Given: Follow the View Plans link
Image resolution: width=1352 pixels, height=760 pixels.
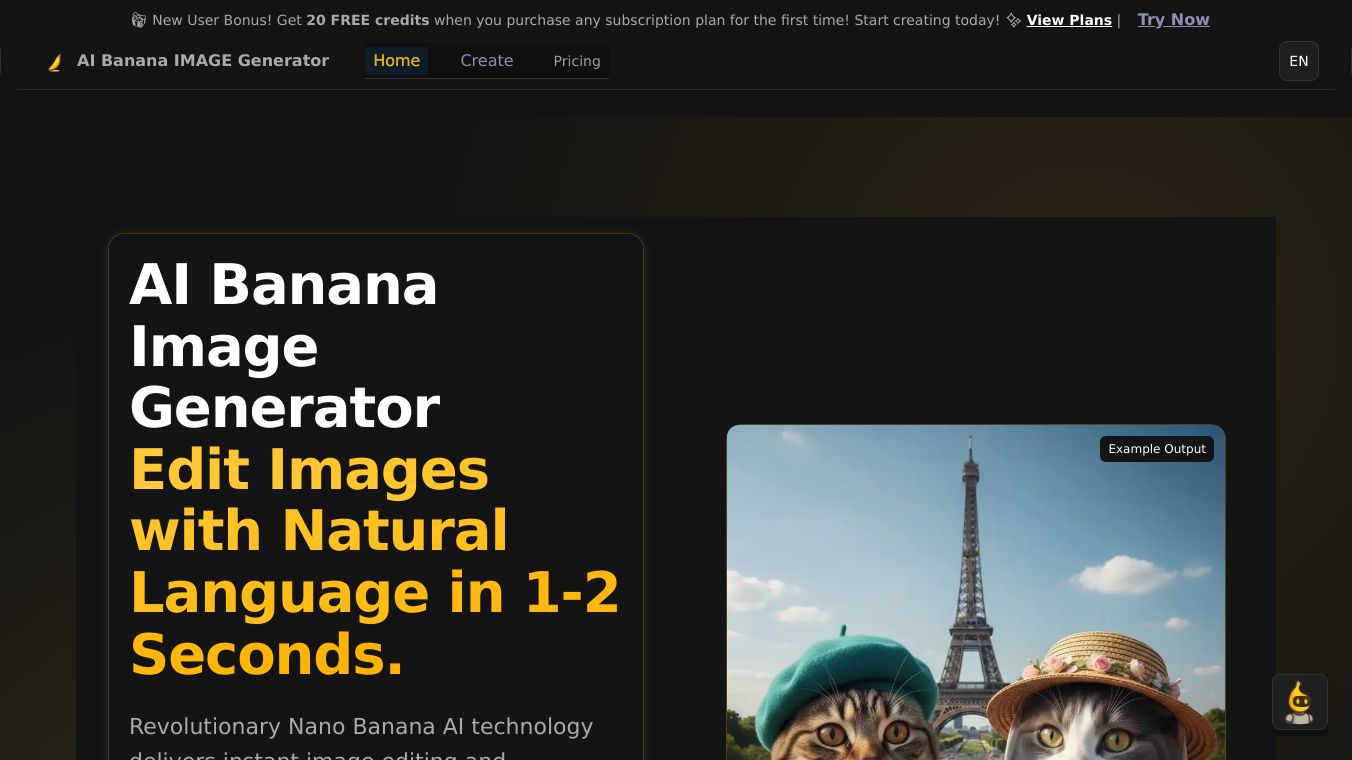Looking at the screenshot, I should 1069,20.
